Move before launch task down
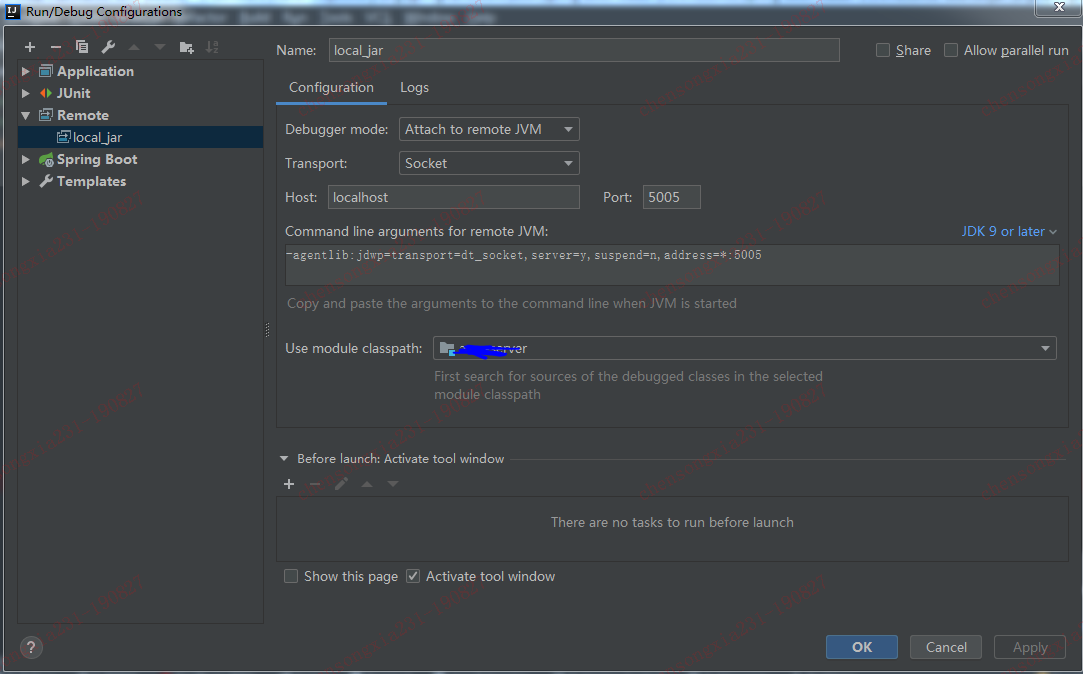This screenshot has height=674, width=1083. click(393, 484)
